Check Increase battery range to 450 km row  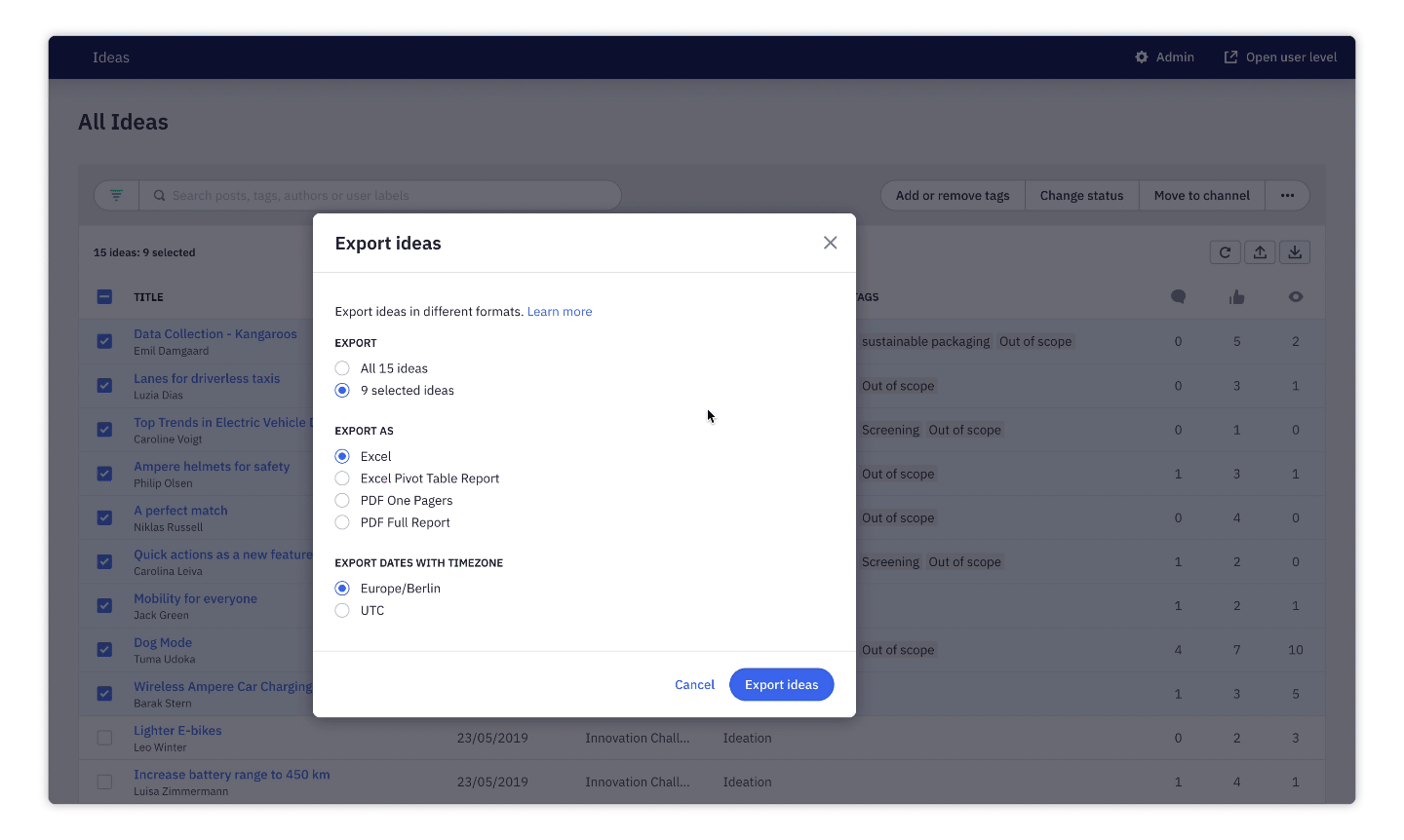tap(104, 782)
